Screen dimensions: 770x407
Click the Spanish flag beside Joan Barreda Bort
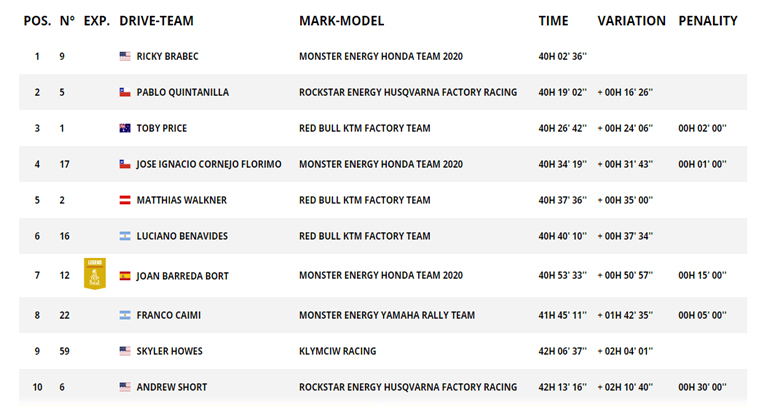tap(125, 275)
